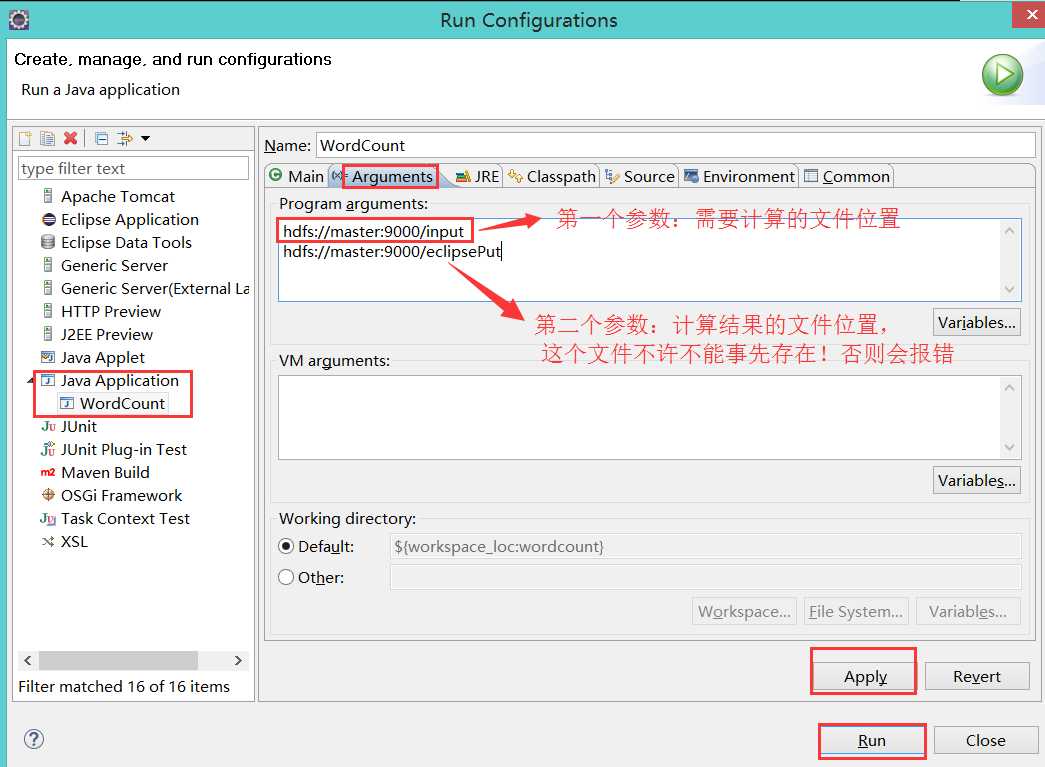Click Program arguments scroll down arrow
The image size is (1045, 767).
(1009, 289)
